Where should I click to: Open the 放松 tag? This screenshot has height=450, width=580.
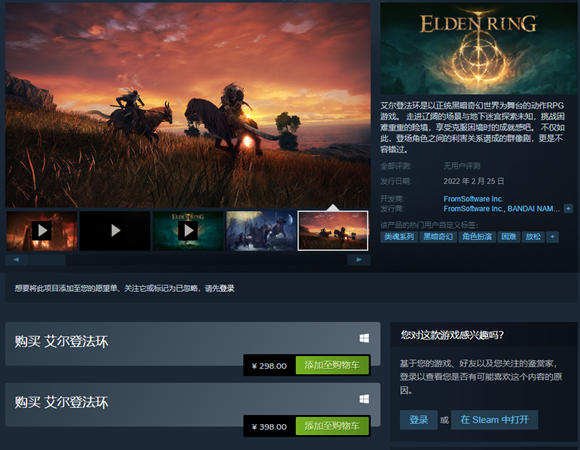click(x=533, y=237)
